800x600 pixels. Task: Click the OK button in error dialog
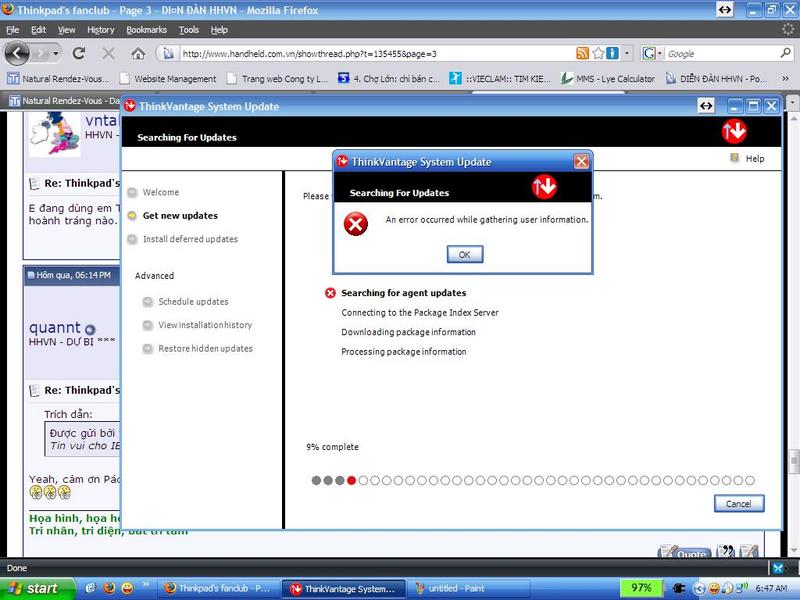(x=464, y=255)
